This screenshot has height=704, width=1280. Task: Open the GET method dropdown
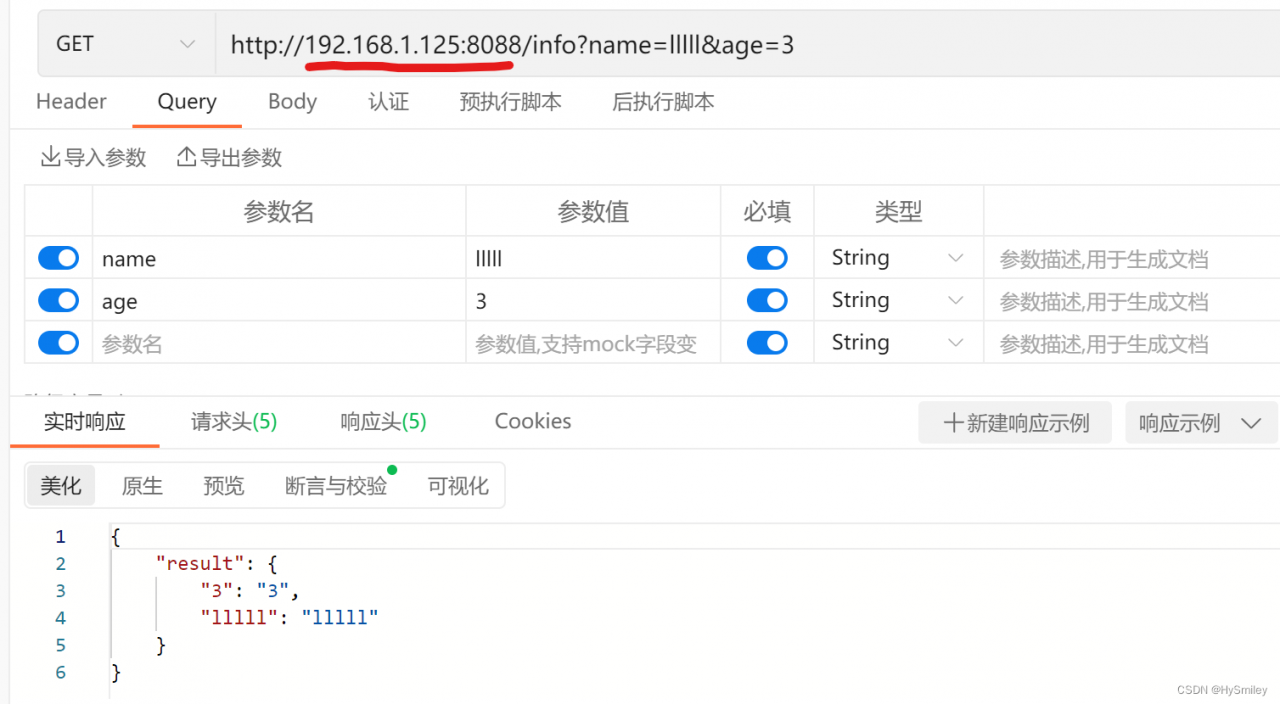[126, 44]
